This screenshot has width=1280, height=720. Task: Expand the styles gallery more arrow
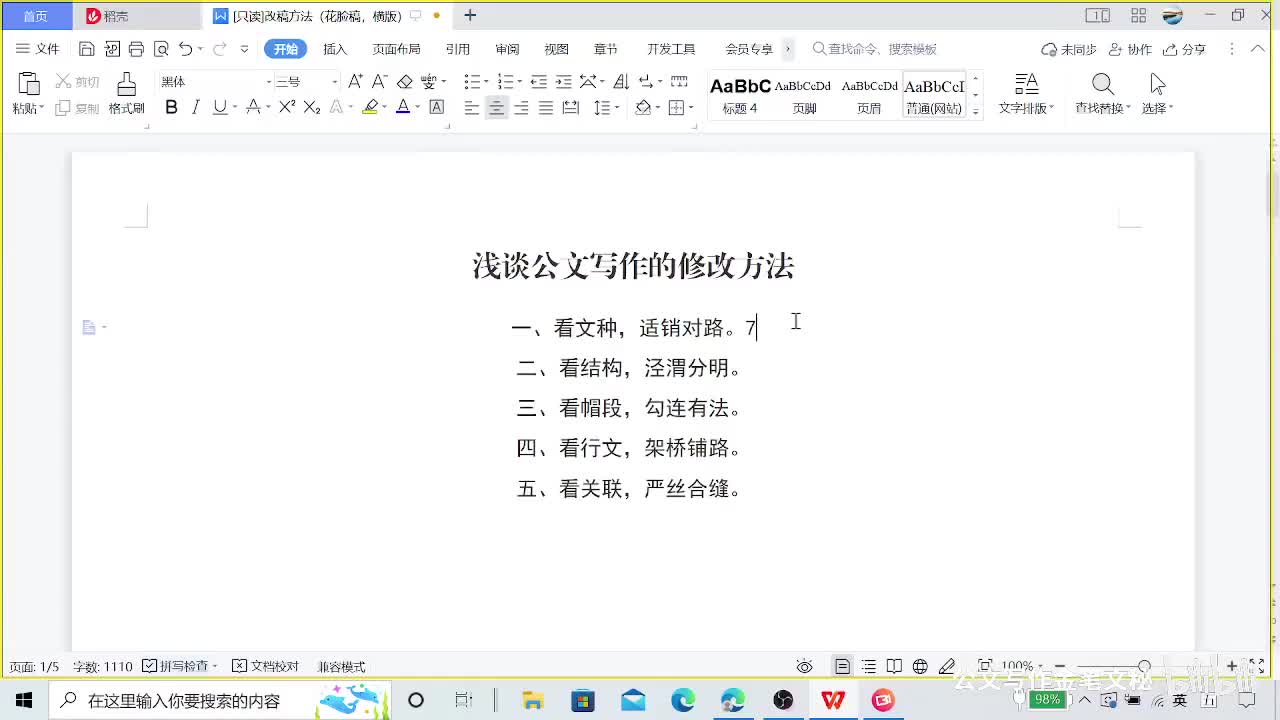point(976,112)
